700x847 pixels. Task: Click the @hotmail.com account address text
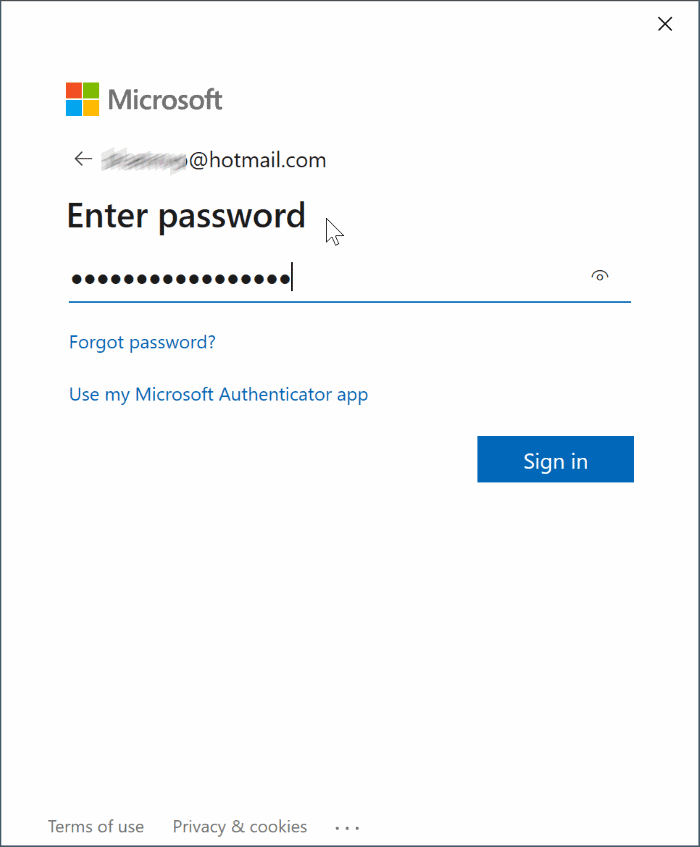[x=257, y=160]
